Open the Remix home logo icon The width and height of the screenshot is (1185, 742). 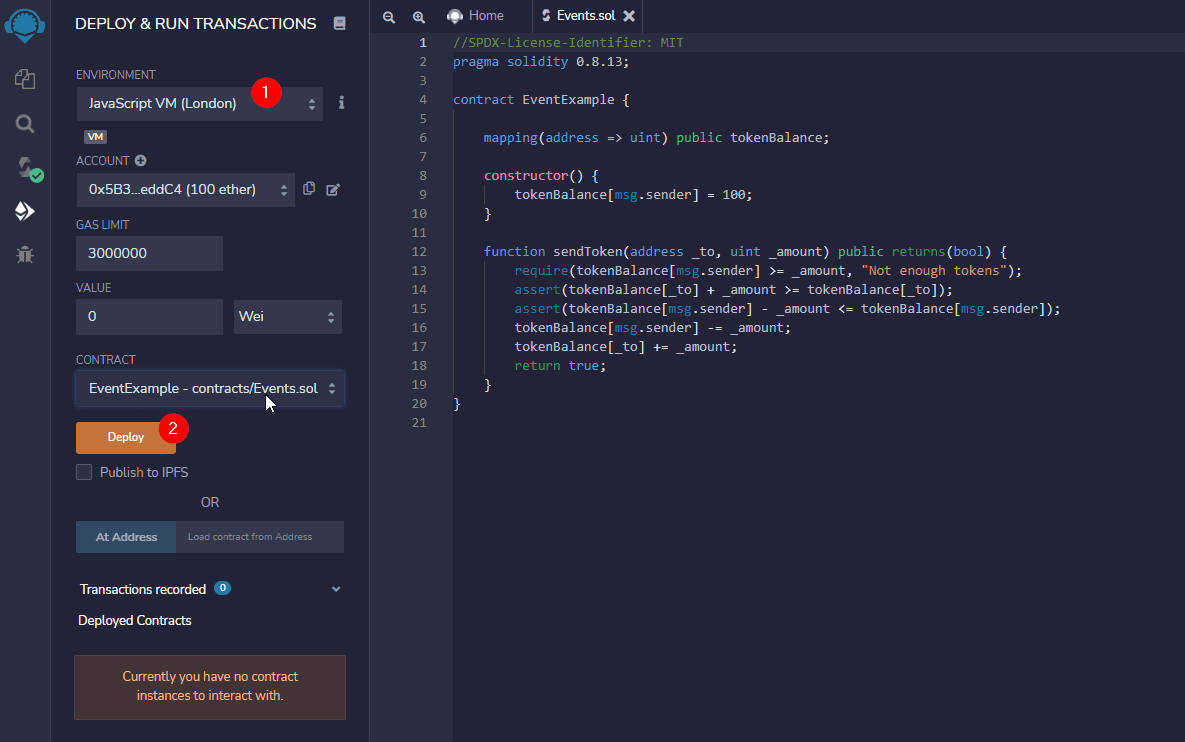coord(25,26)
